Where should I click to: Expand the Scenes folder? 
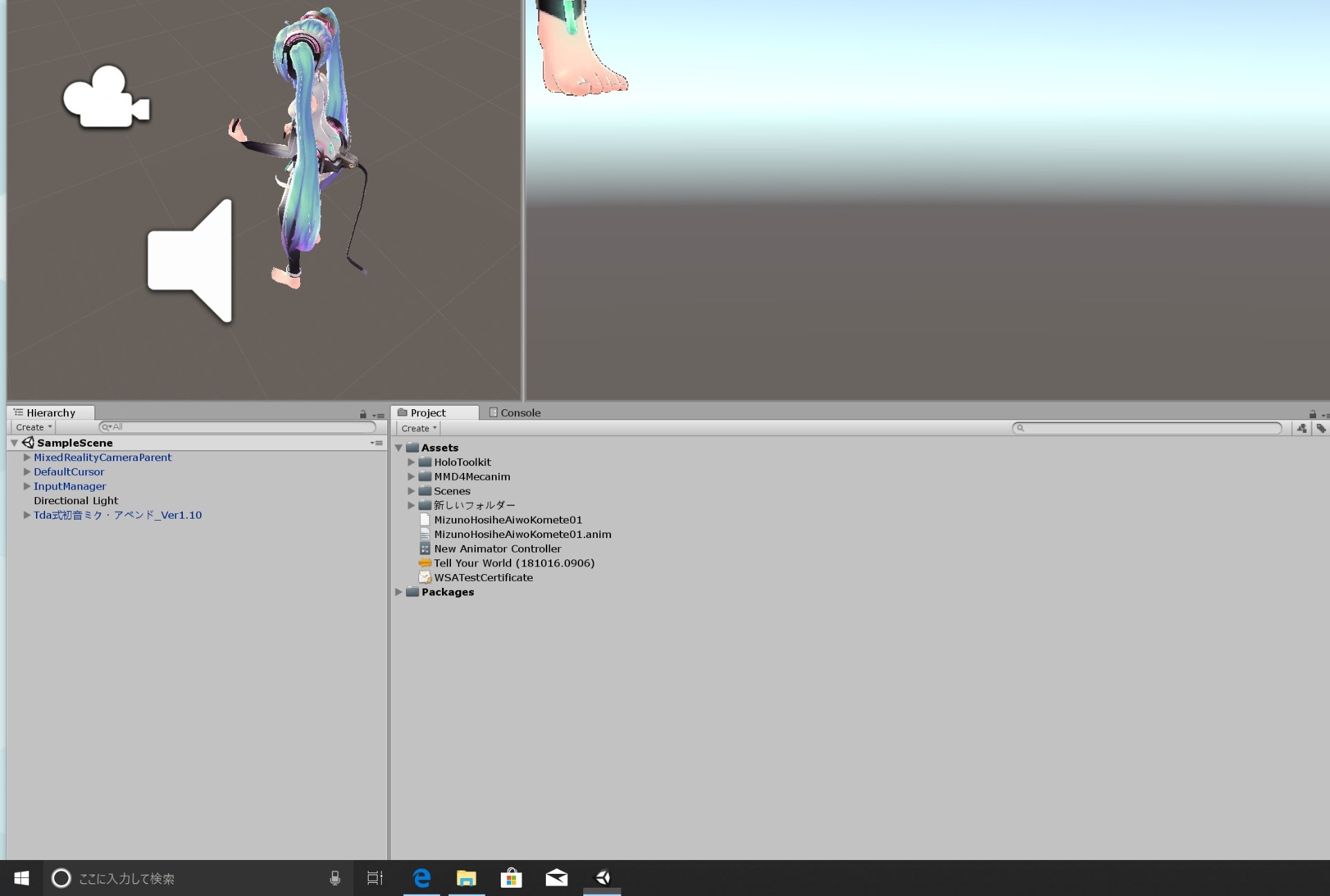pyautogui.click(x=411, y=491)
